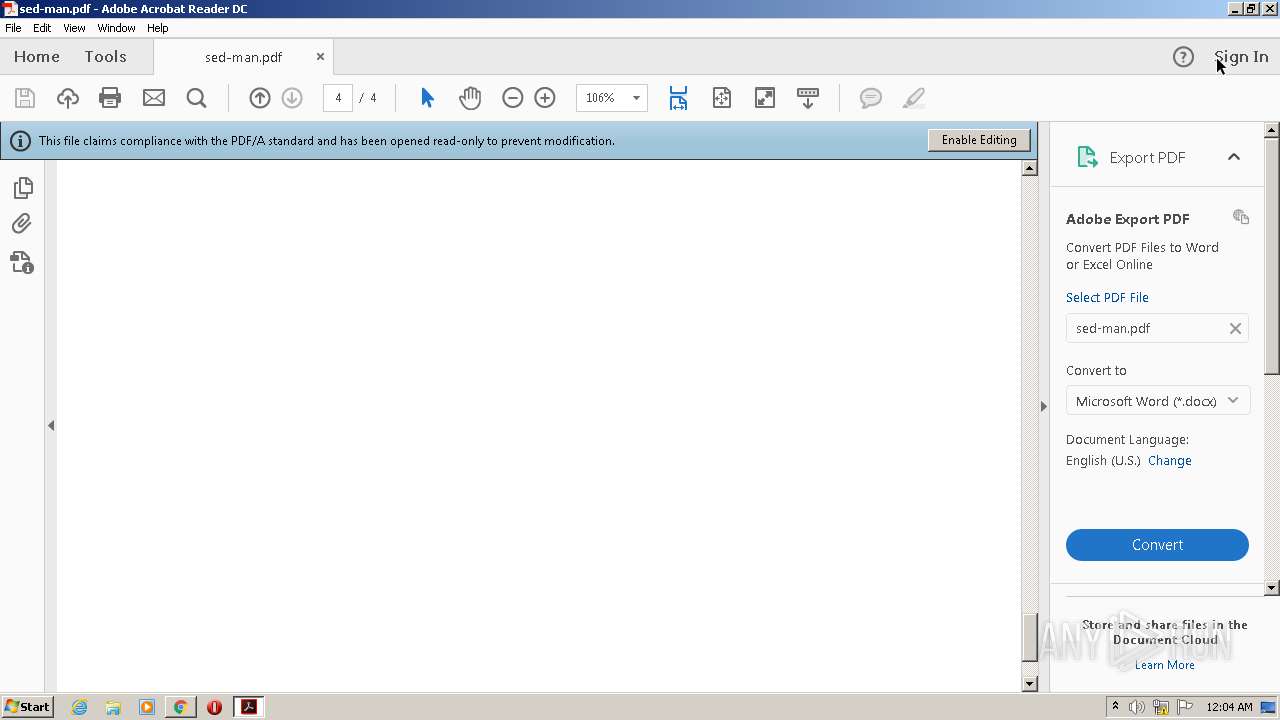The image size is (1280, 720).
Task: Go to next page arrow
Action: pyautogui.click(x=292, y=98)
